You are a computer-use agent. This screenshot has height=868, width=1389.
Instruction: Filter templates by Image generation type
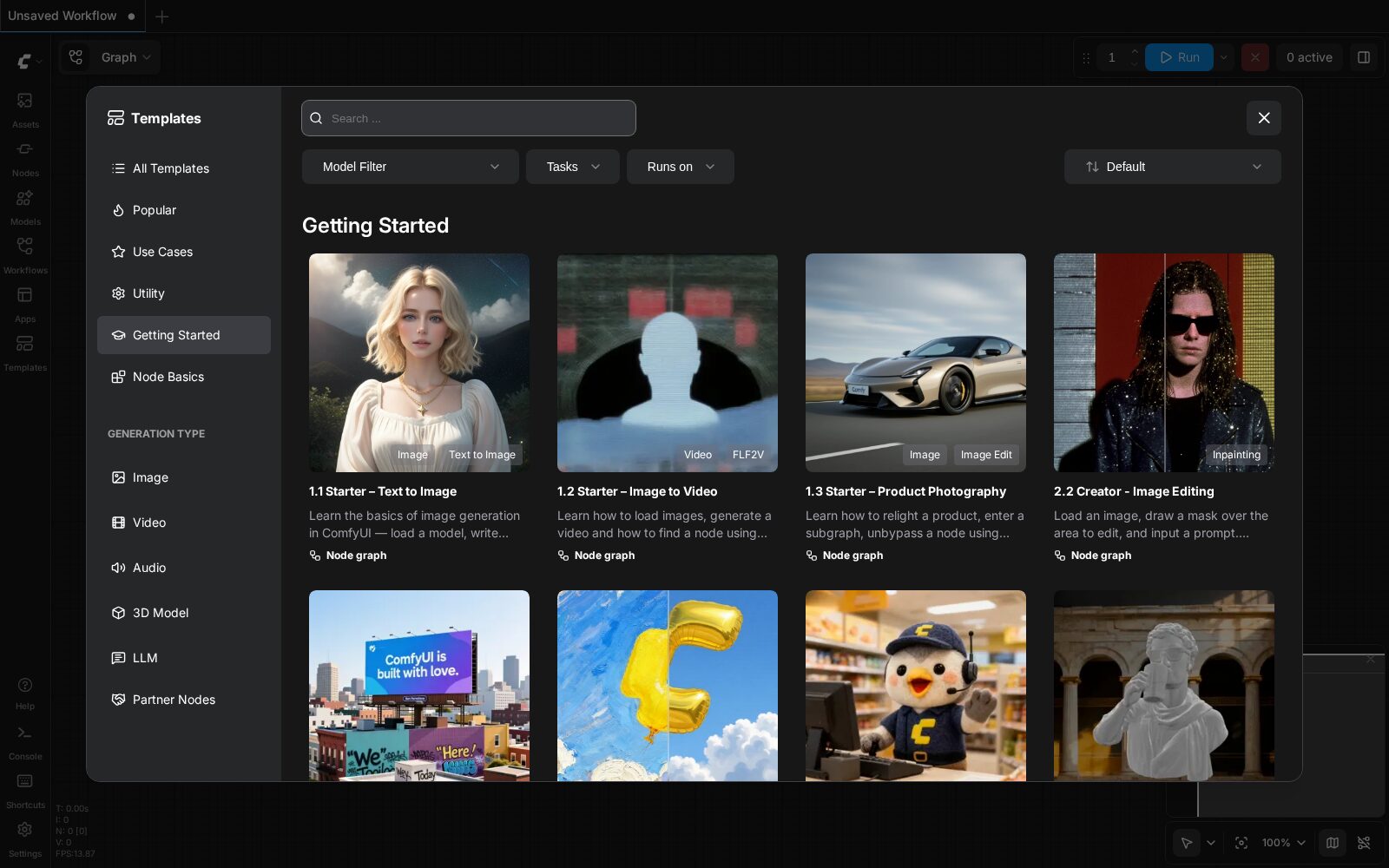coord(184,477)
